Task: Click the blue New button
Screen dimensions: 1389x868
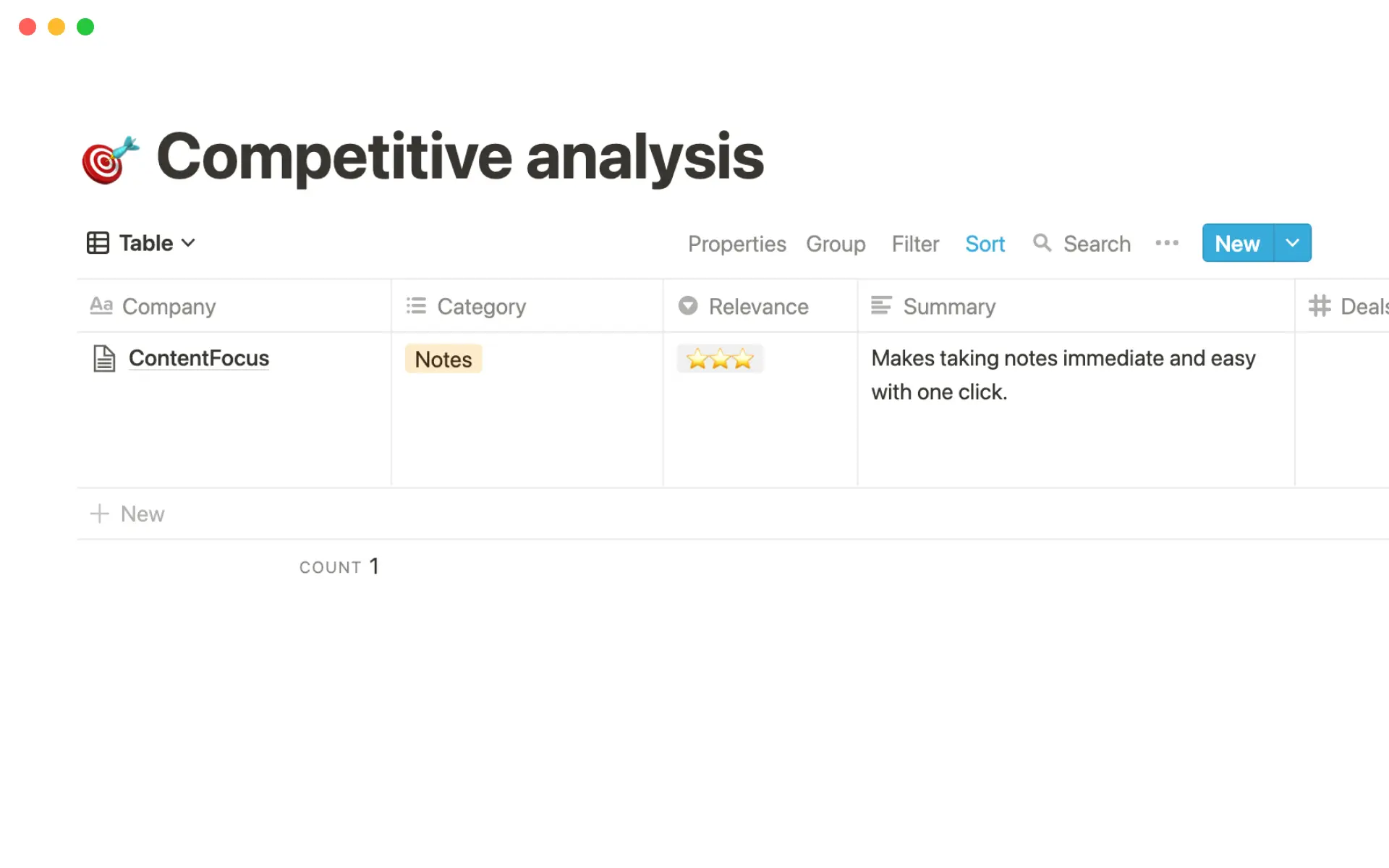Action: 1236,243
